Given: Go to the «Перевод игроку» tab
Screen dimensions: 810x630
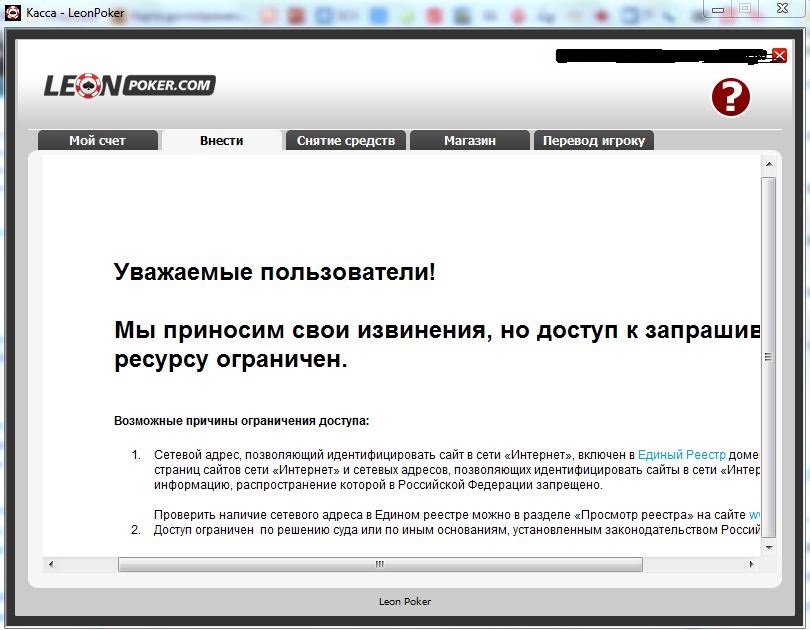Looking at the screenshot, I should click(x=594, y=141).
